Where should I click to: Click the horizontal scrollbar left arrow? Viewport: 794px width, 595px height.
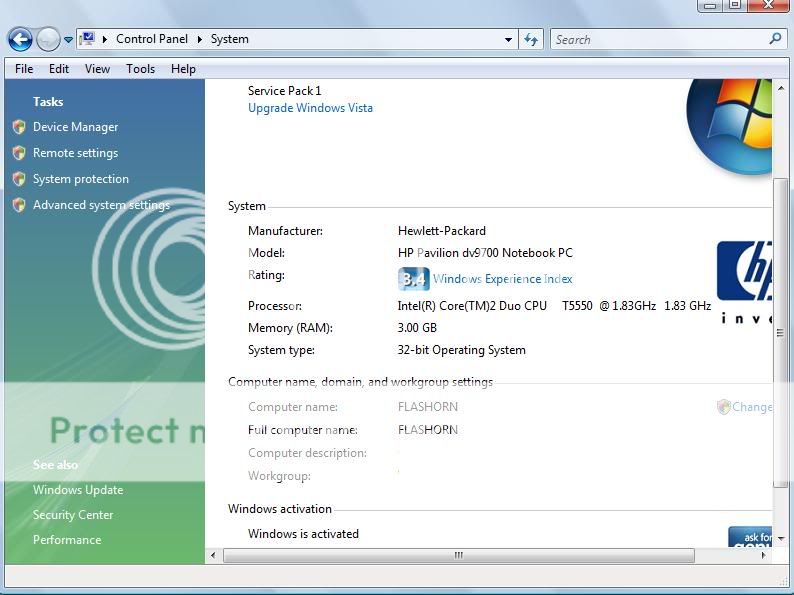213,556
